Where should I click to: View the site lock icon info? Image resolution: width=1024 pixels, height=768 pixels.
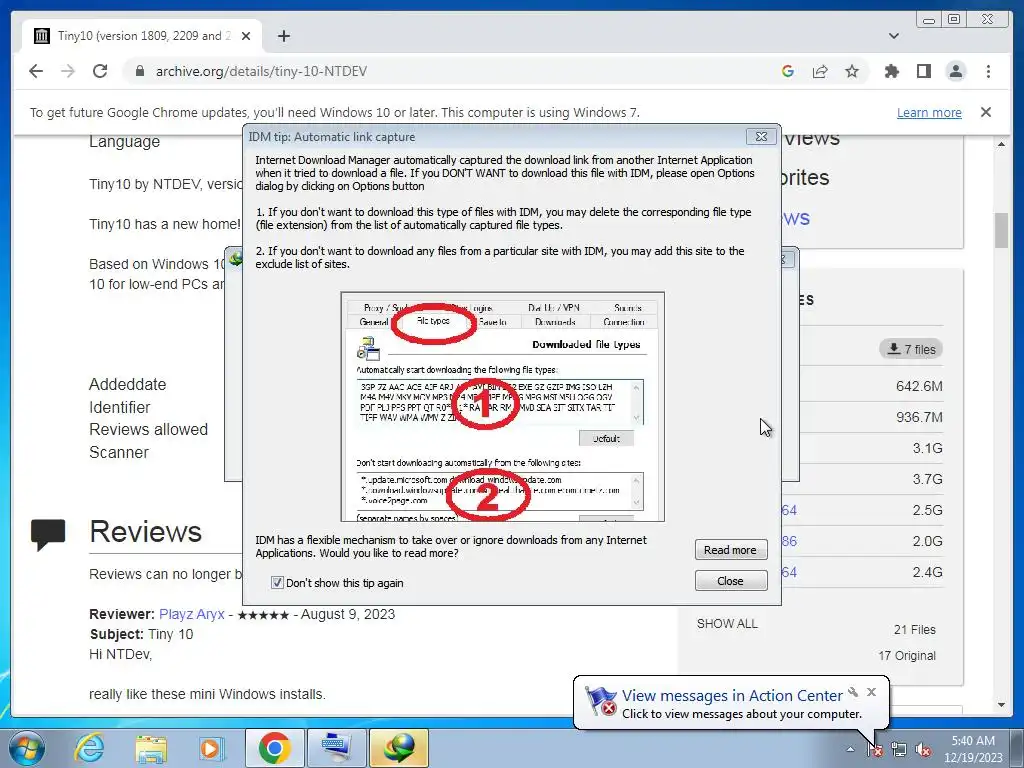coord(139,71)
